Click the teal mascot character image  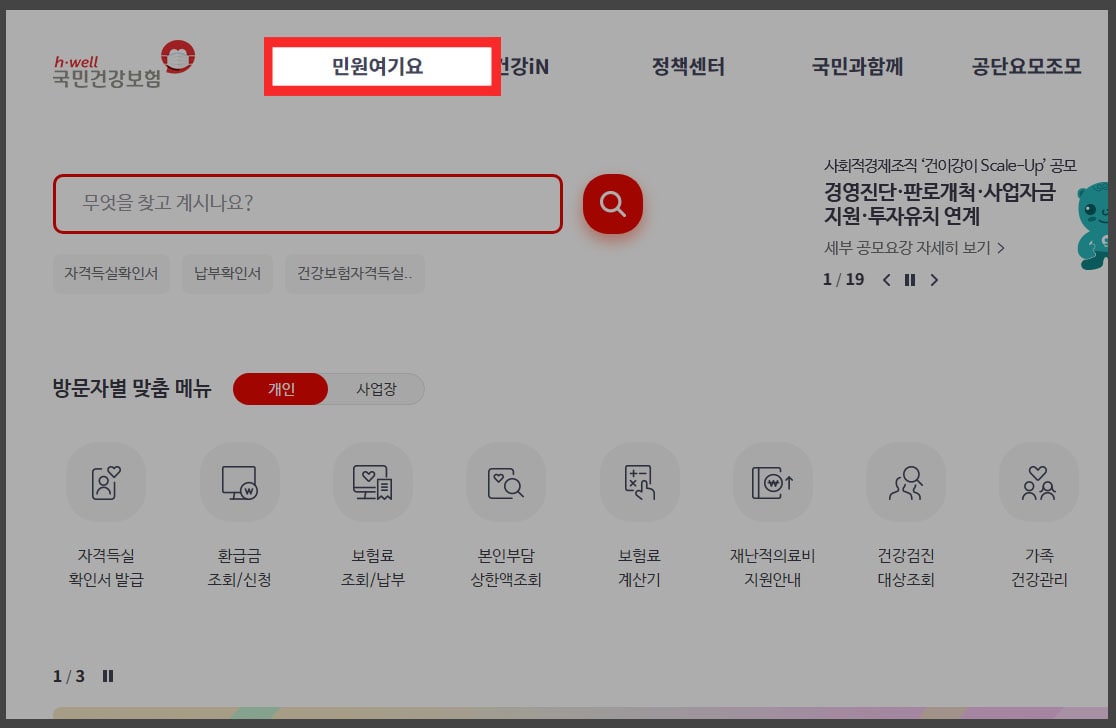[1095, 225]
